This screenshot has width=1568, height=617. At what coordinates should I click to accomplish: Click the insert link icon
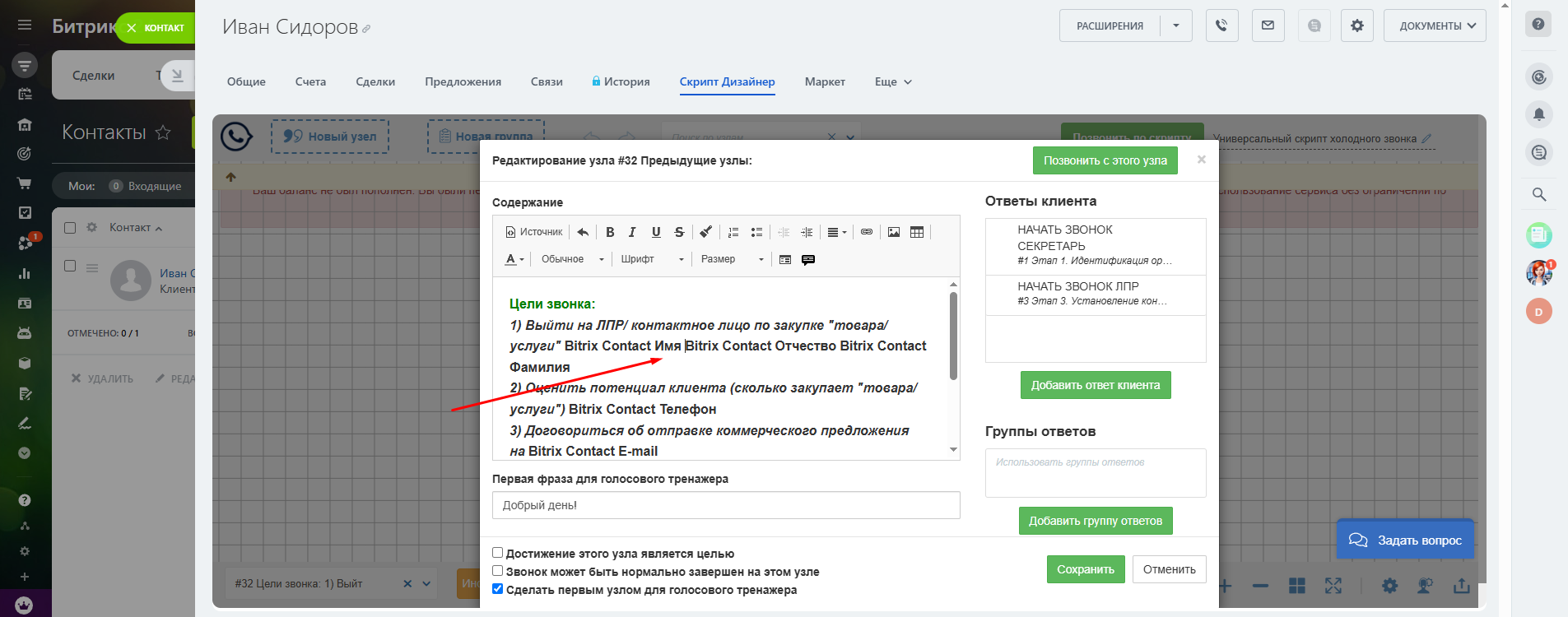click(x=867, y=232)
